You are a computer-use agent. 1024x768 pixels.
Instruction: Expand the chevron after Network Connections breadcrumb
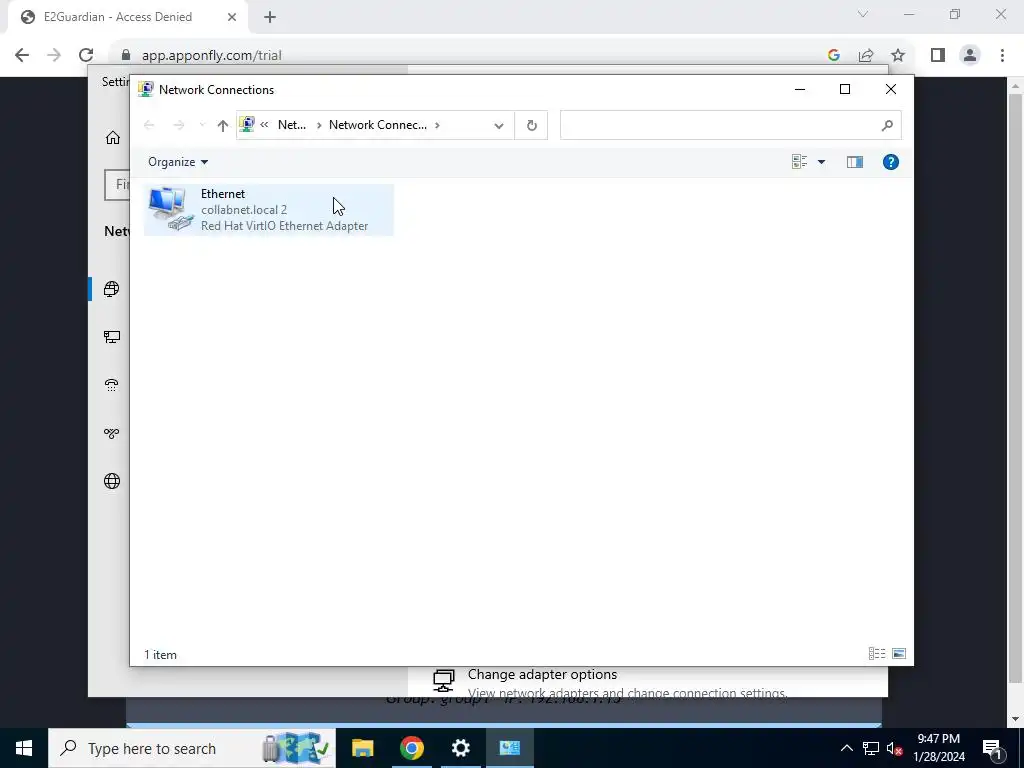[x=438, y=125]
